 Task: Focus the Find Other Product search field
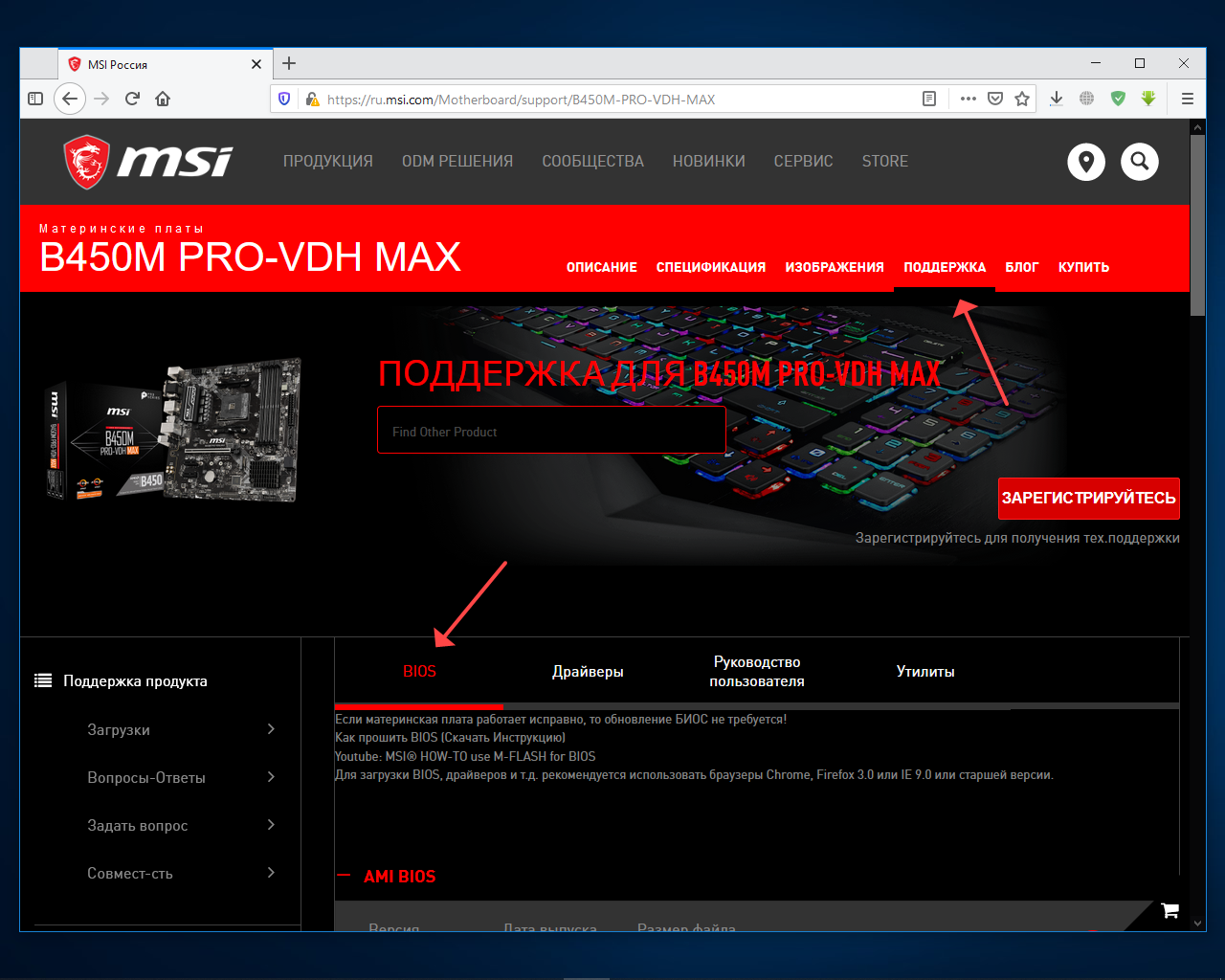pyautogui.click(x=551, y=431)
